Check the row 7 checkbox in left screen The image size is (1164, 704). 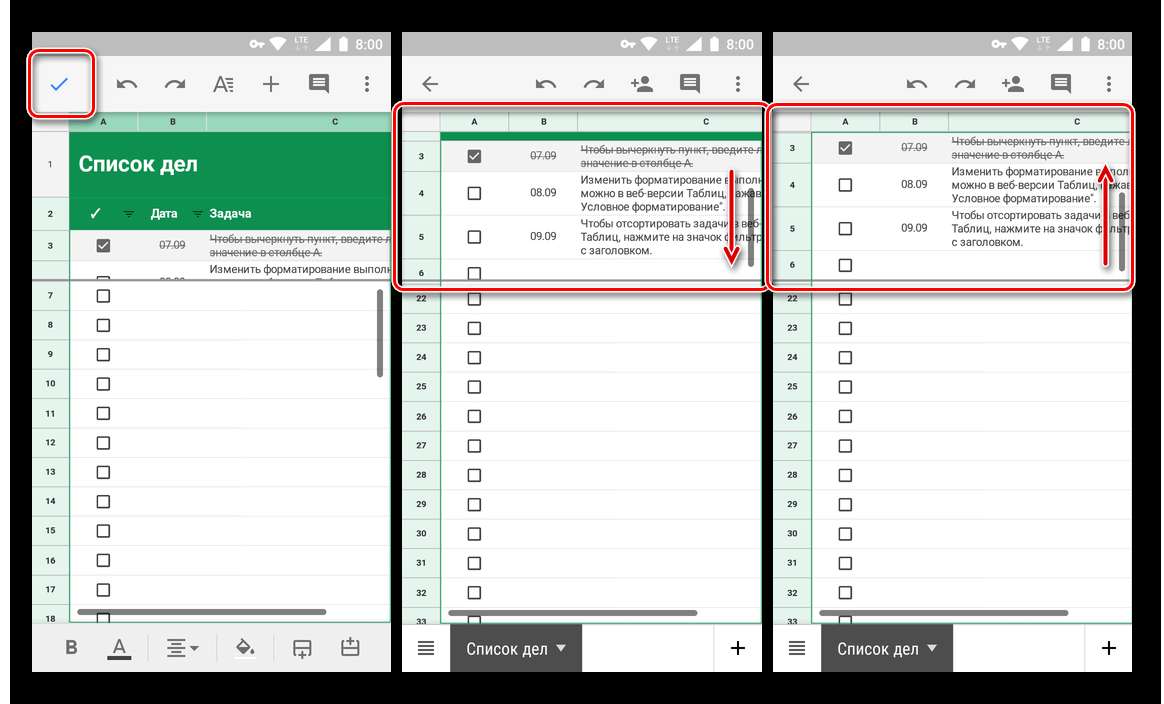point(103,296)
